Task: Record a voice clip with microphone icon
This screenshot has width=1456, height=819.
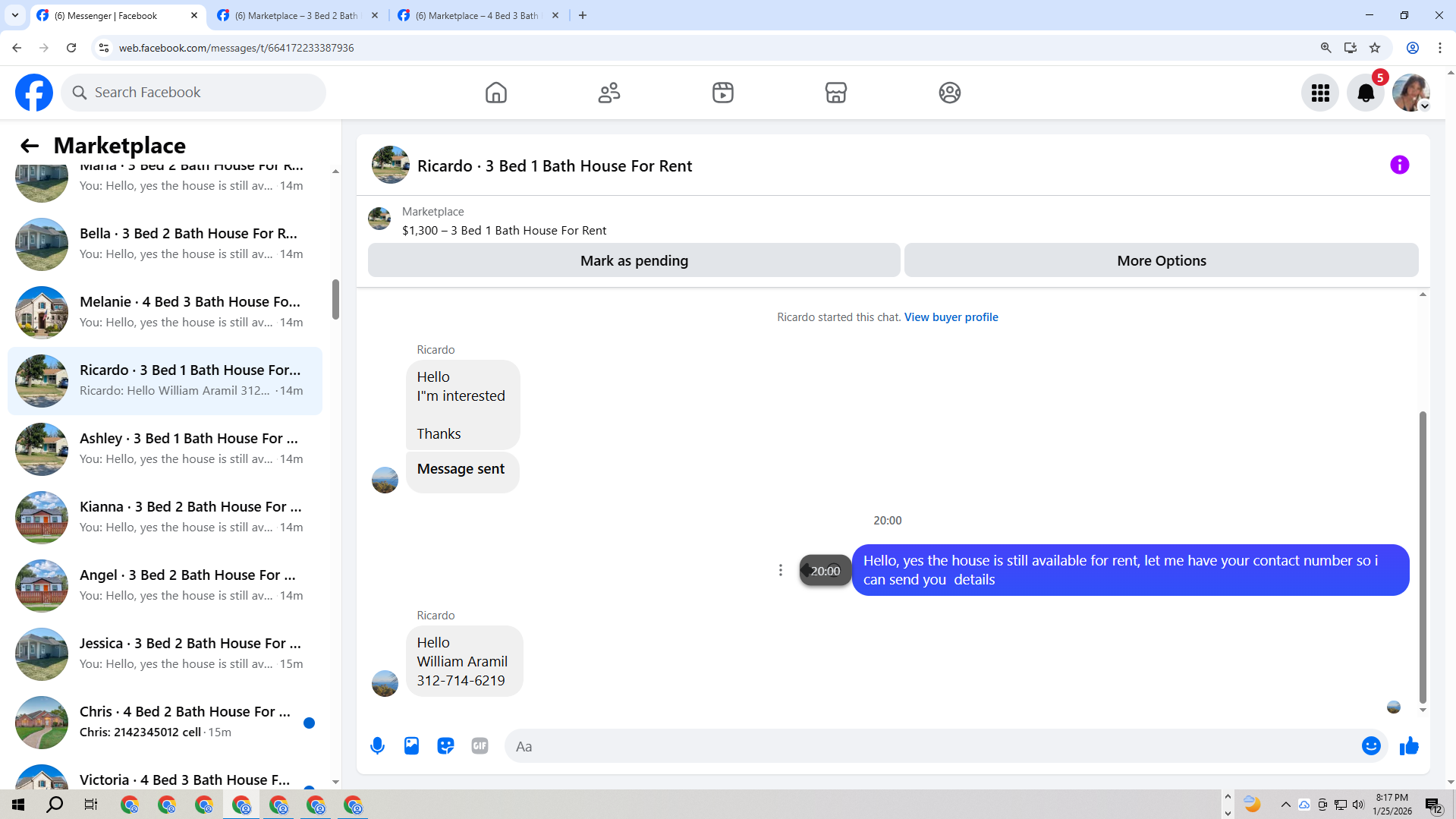Action: click(x=377, y=746)
